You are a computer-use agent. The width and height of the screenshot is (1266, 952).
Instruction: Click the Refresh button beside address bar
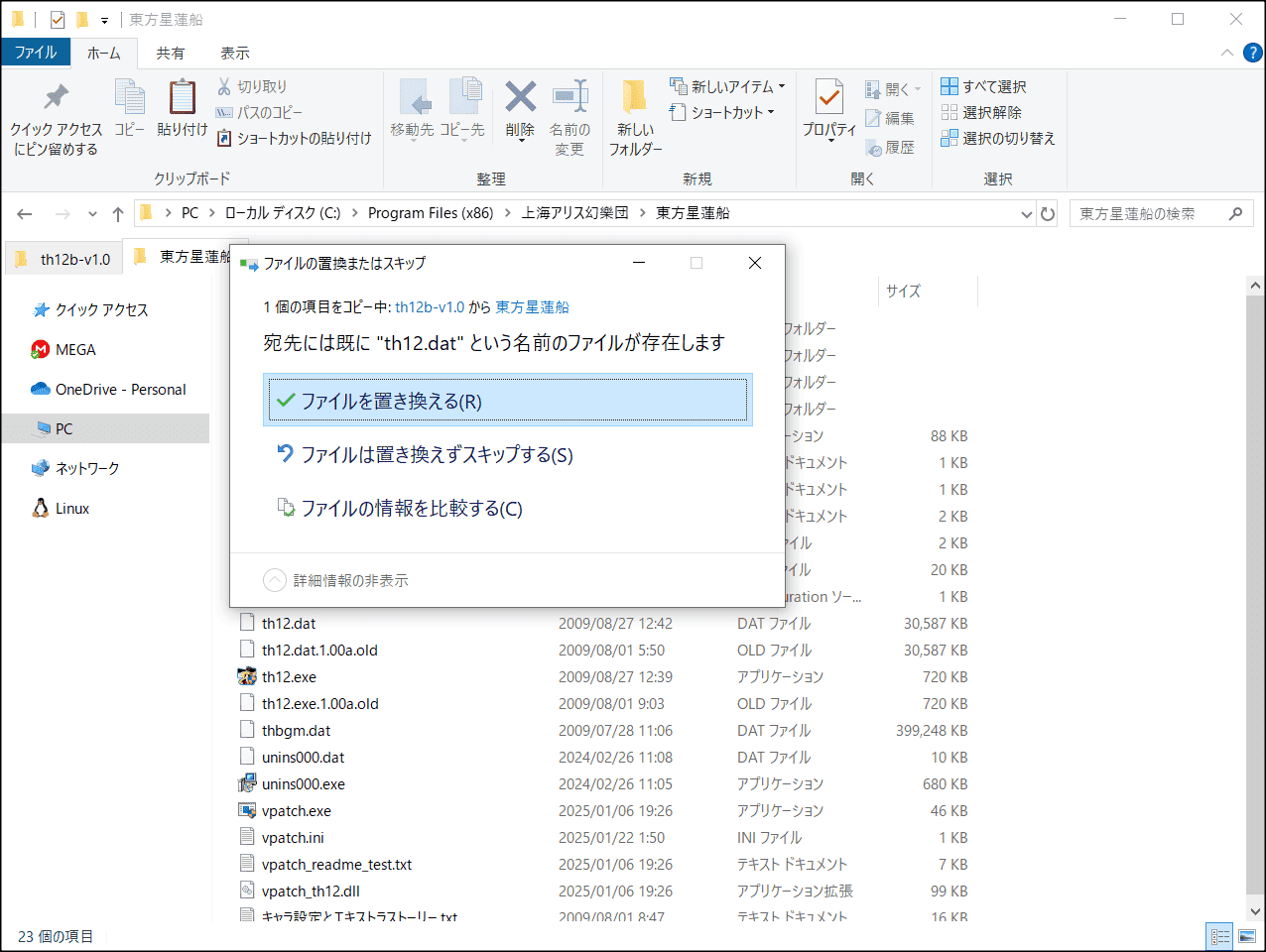[x=1048, y=213]
